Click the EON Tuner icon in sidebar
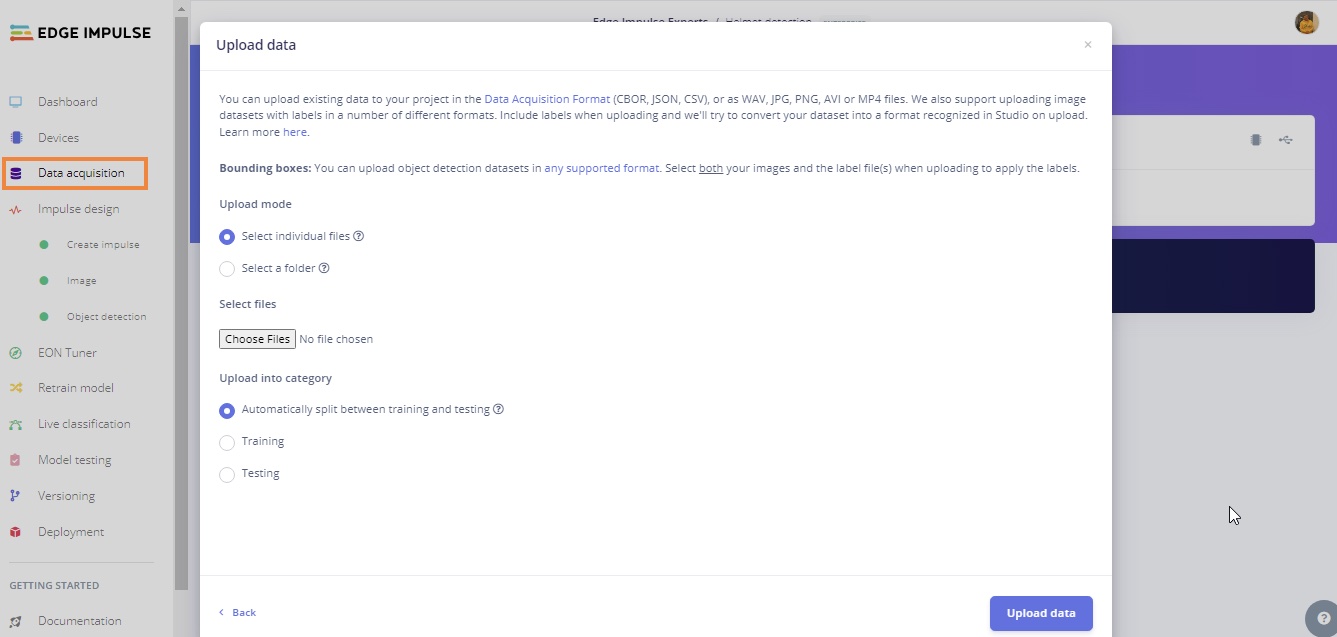Image resolution: width=1337 pixels, height=637 pixels. click(x=16, y=353)
